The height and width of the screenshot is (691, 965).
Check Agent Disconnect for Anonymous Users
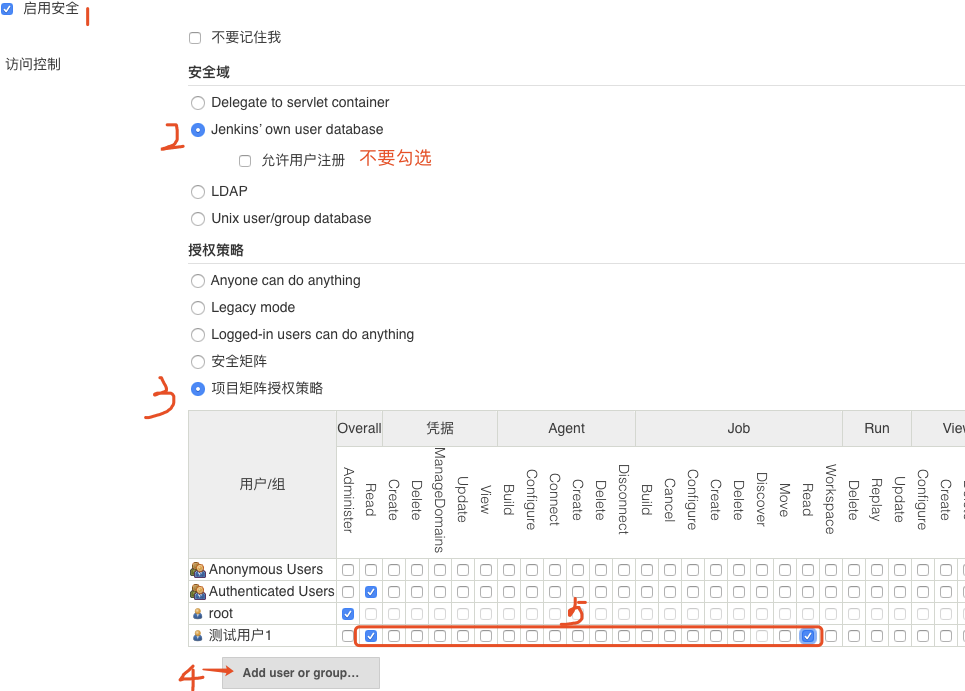(x=623, y=570)
